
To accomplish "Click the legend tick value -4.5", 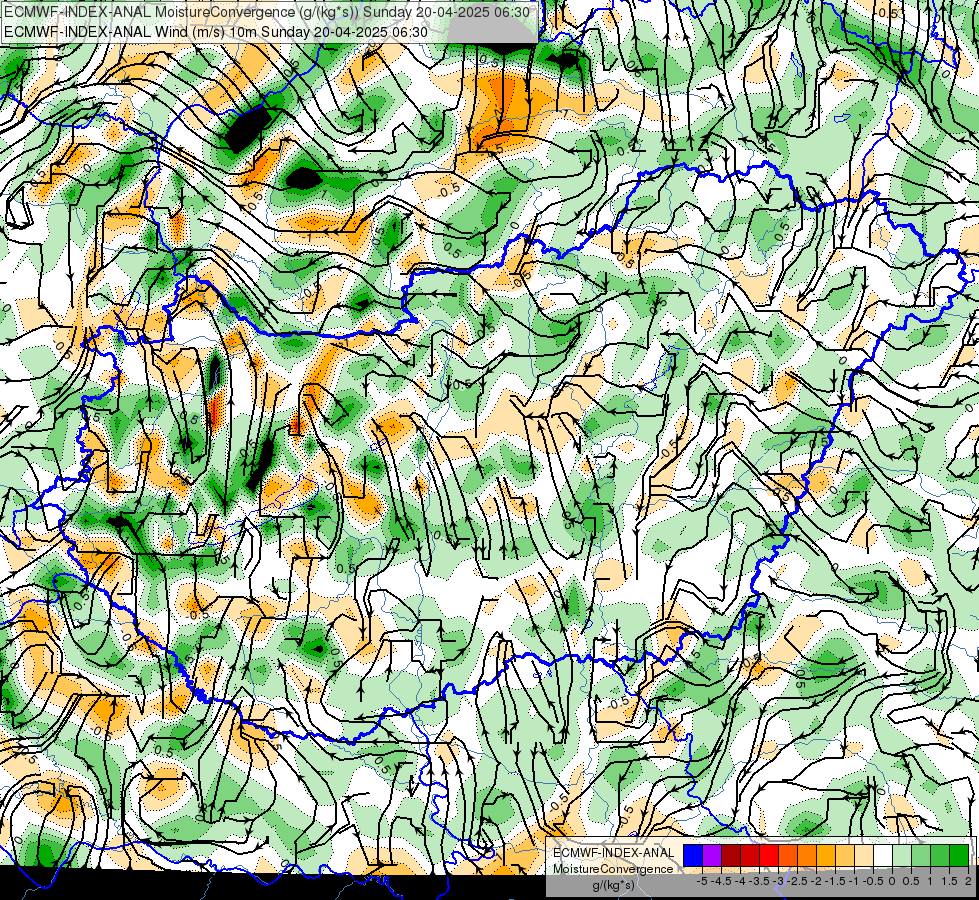I will tap(723, 881).
